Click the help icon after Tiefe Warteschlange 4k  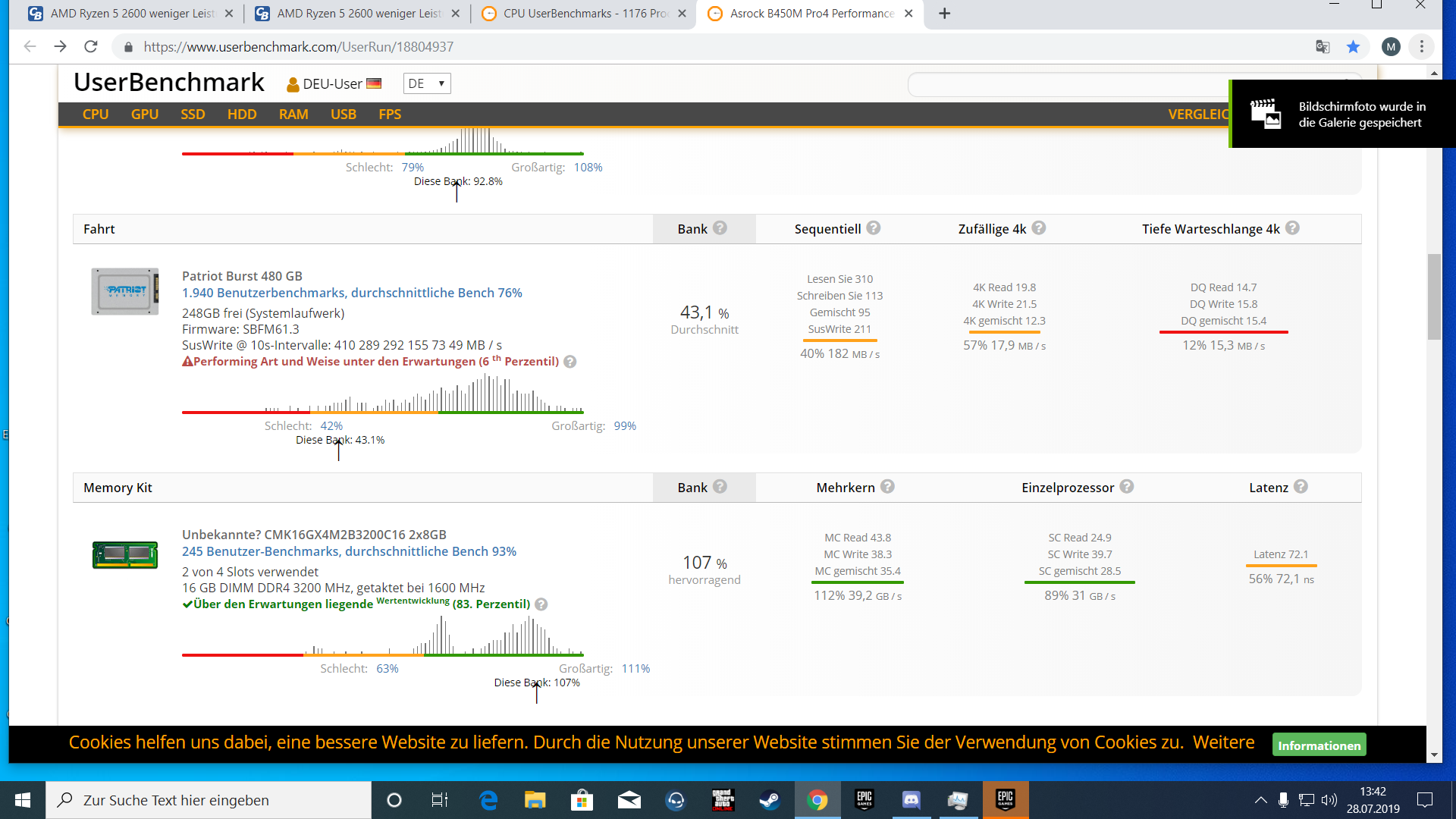pos(1292,228)
